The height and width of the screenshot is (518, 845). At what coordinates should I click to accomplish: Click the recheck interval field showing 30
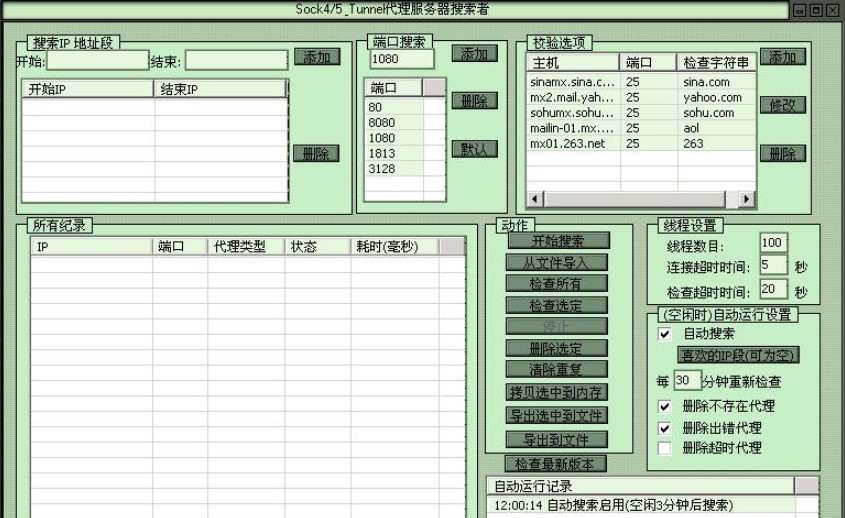coord(687,380)
